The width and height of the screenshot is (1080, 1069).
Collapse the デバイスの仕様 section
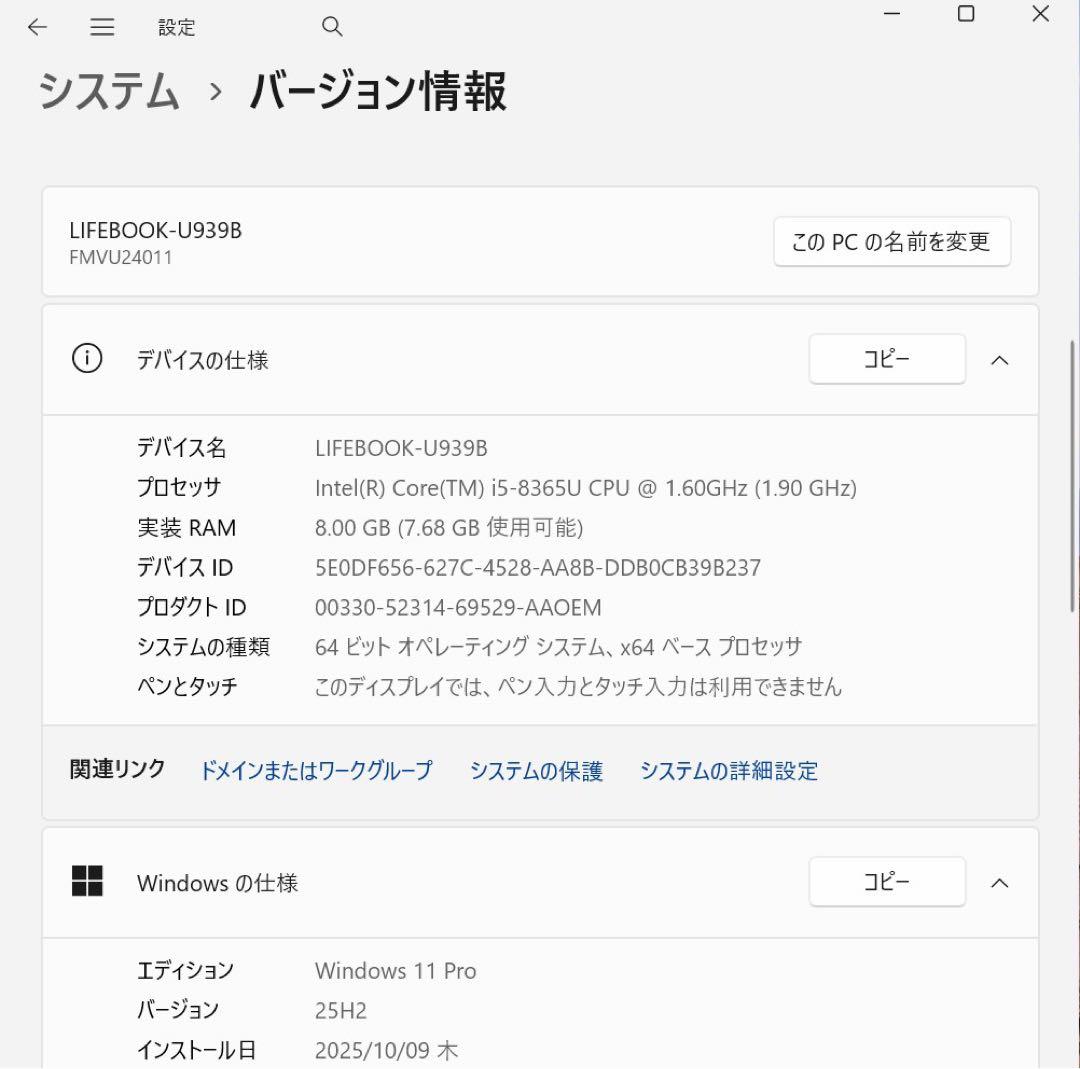tap(1000, 360)
